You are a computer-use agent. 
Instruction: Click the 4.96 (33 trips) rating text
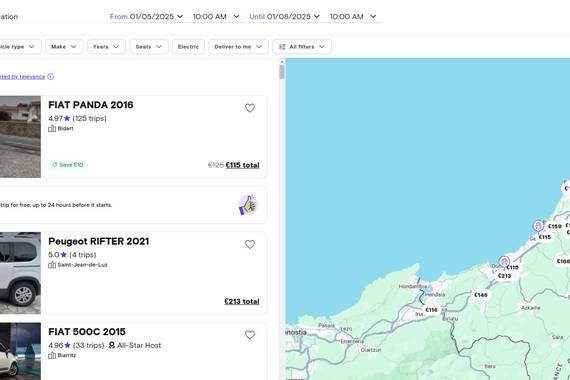76,345
